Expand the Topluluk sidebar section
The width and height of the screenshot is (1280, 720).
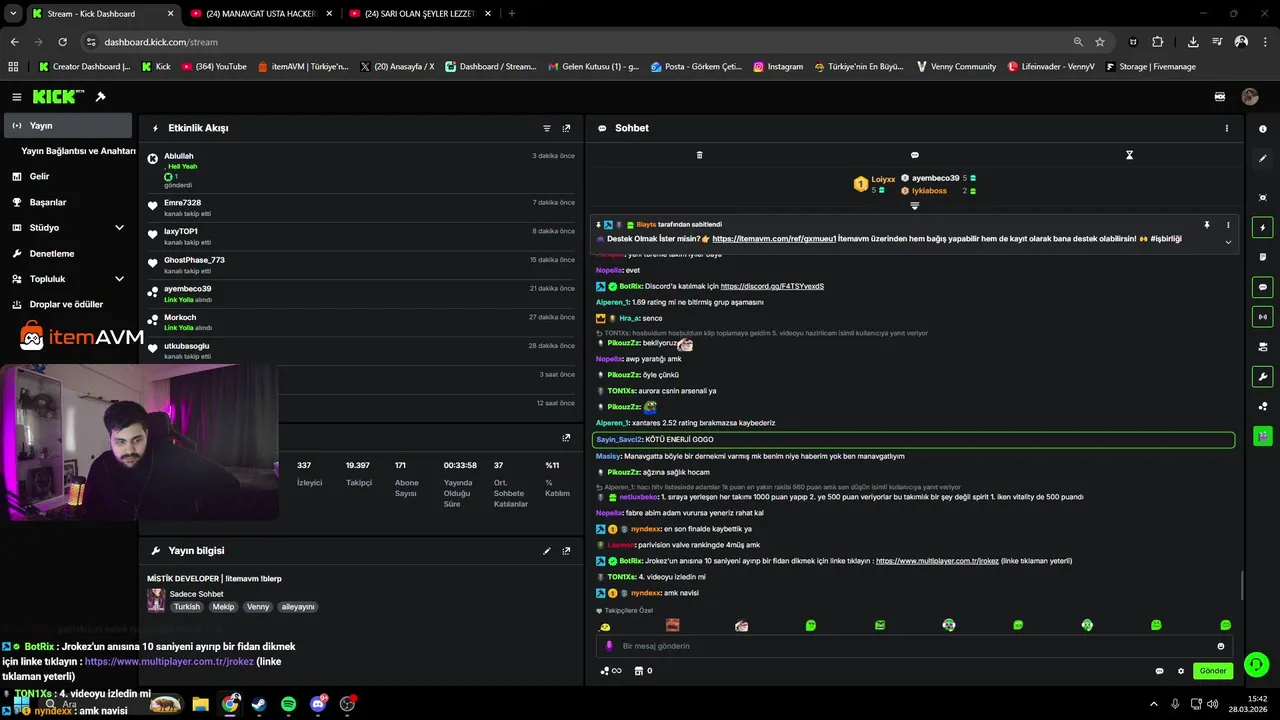[119, 279]
